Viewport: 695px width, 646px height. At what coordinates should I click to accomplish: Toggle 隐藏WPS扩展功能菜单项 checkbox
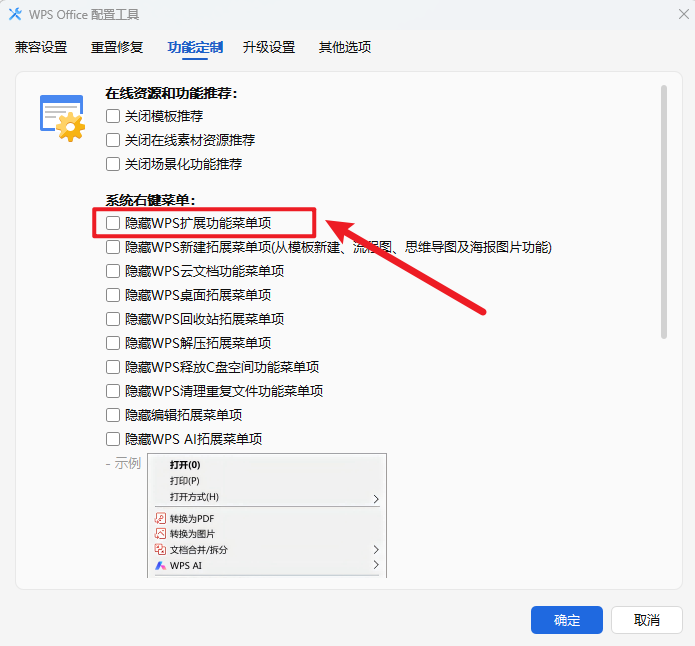(113, 223)
